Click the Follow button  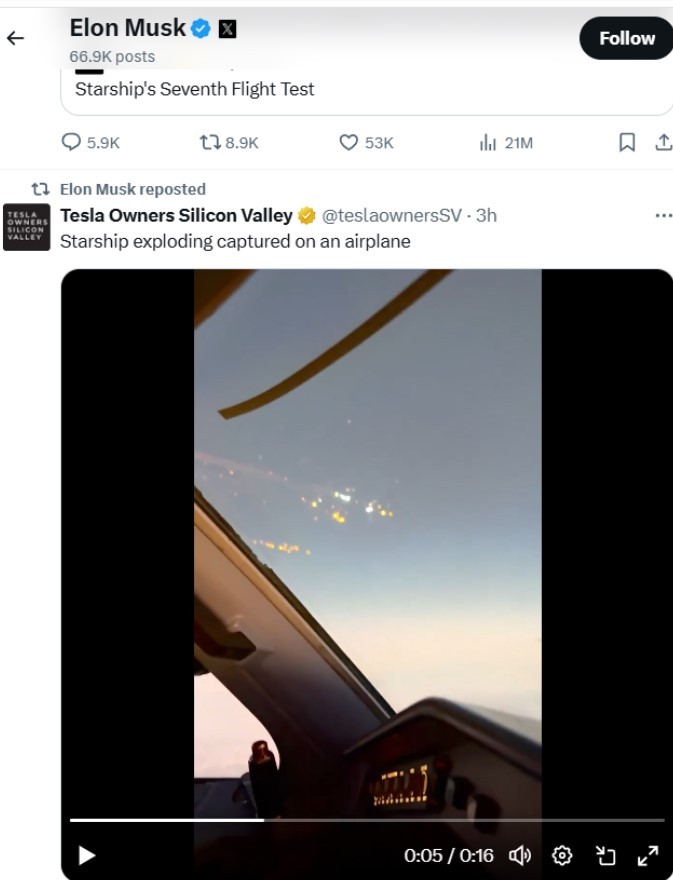(x=626, y=39)
